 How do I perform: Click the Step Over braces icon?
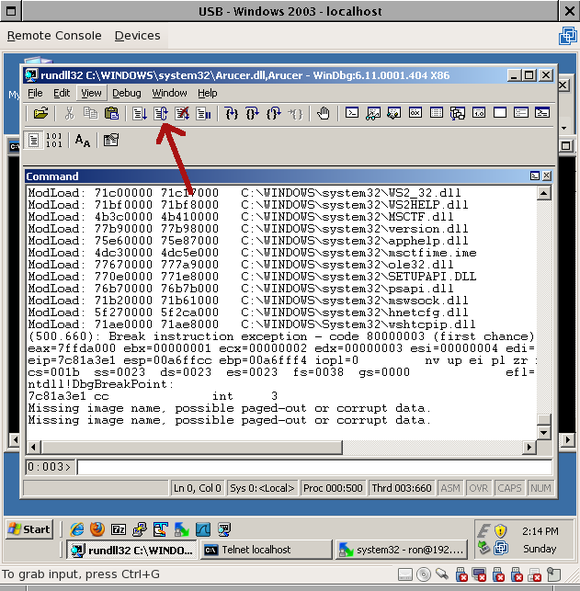[252, 113]
